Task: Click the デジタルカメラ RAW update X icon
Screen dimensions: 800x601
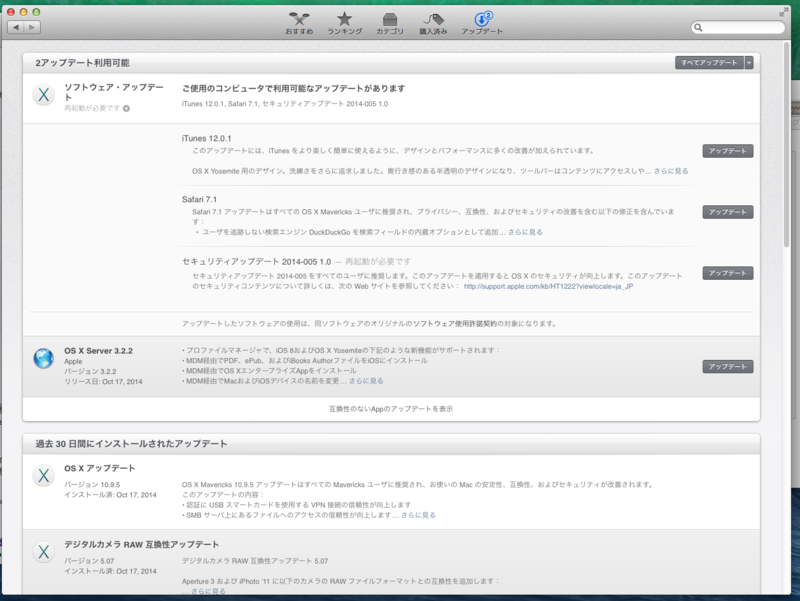Action: coord(44,552)
